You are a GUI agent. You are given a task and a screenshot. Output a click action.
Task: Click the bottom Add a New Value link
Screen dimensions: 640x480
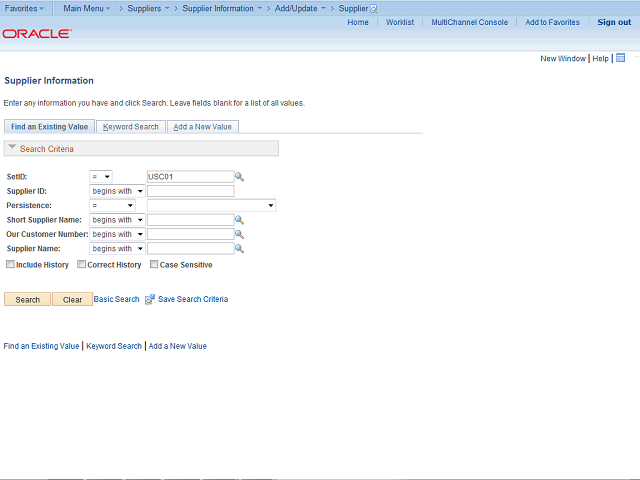(178, 346)
